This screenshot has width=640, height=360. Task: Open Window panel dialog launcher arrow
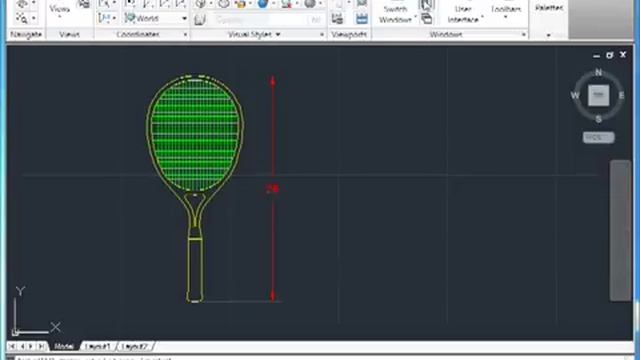click(524, 35)
